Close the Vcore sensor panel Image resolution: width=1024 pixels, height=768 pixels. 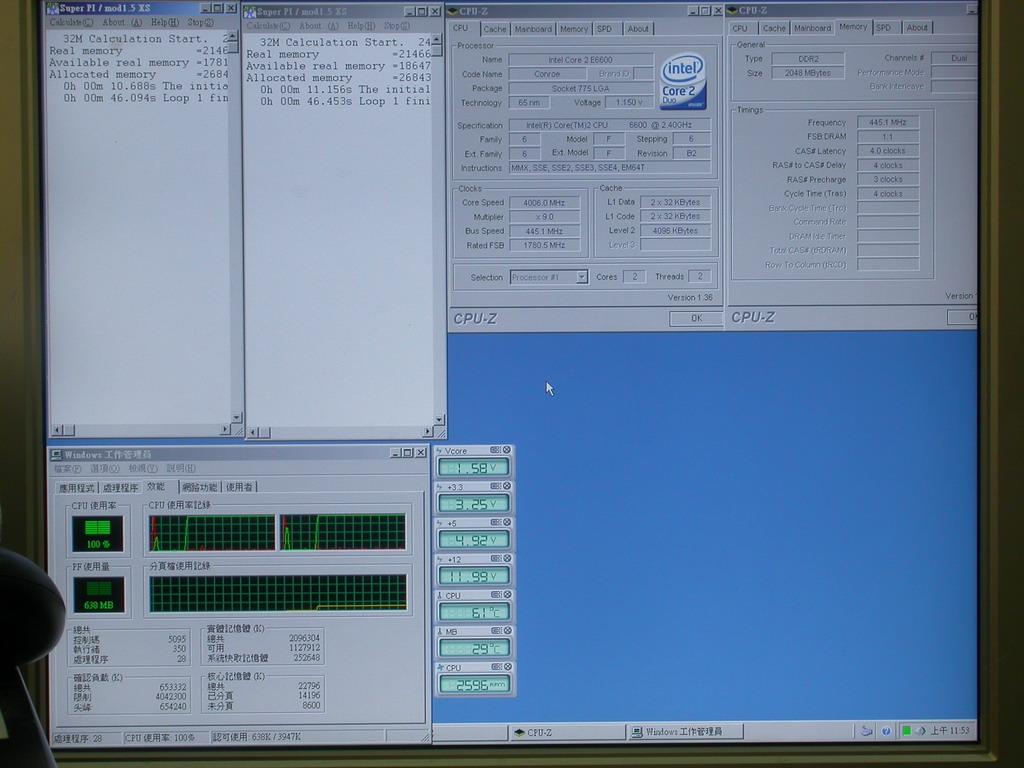507,450
